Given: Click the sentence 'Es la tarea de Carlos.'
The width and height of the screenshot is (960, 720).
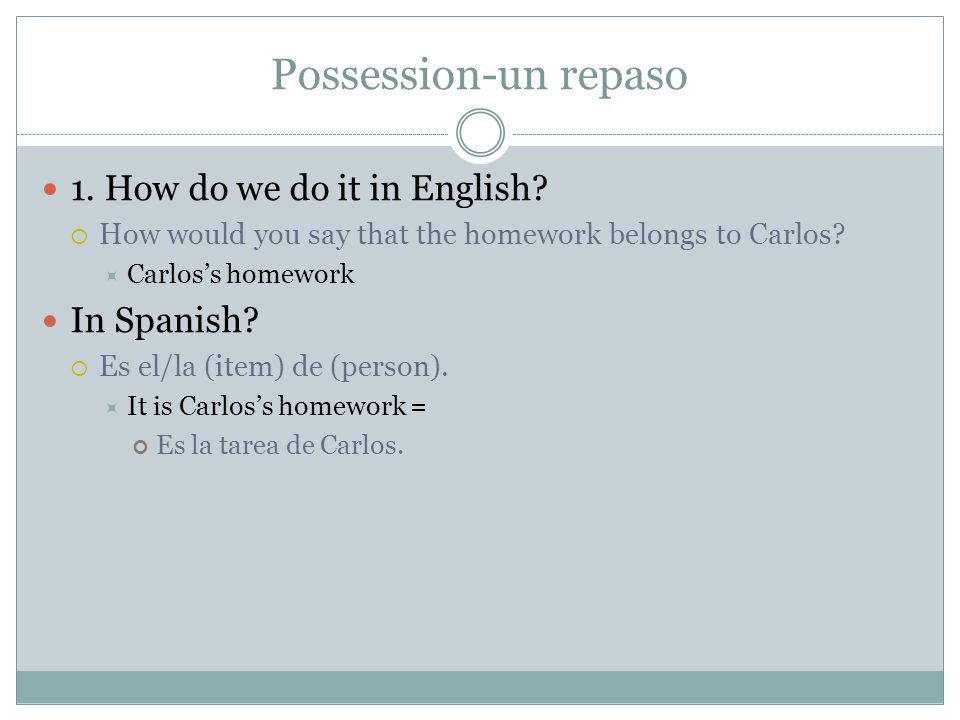Looking at the screenshot, I should pos(280,445).
